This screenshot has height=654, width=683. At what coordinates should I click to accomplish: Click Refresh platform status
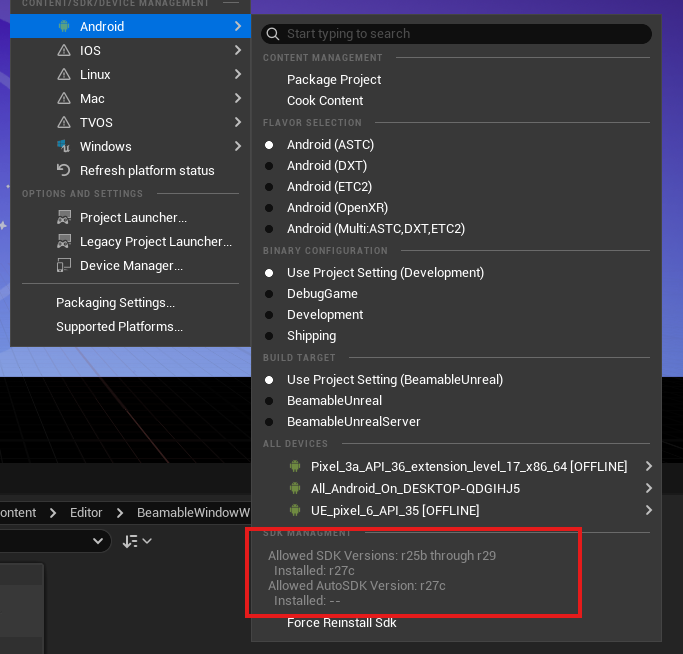(147, 171)
